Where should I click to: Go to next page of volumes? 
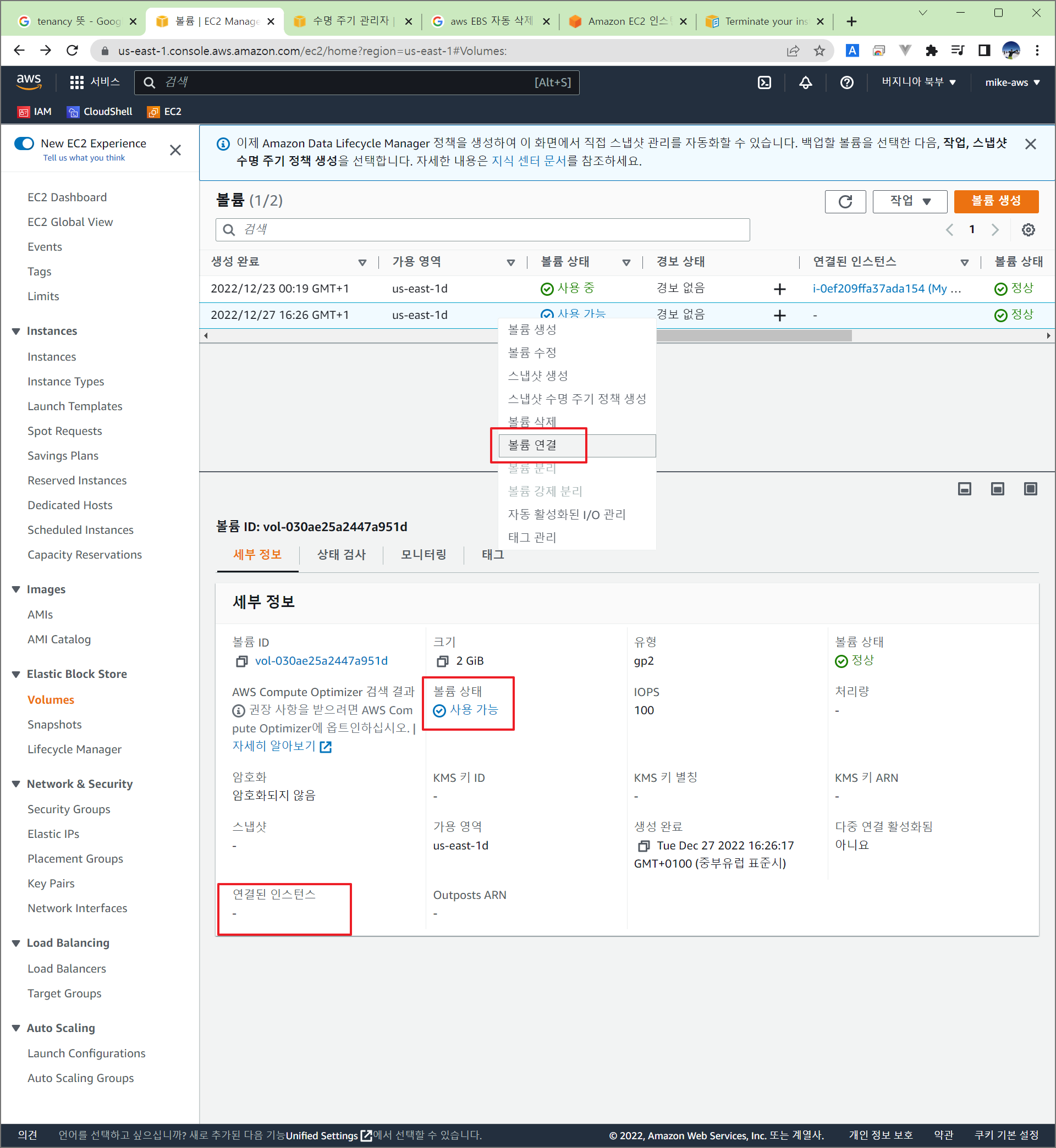click(995, 230)
